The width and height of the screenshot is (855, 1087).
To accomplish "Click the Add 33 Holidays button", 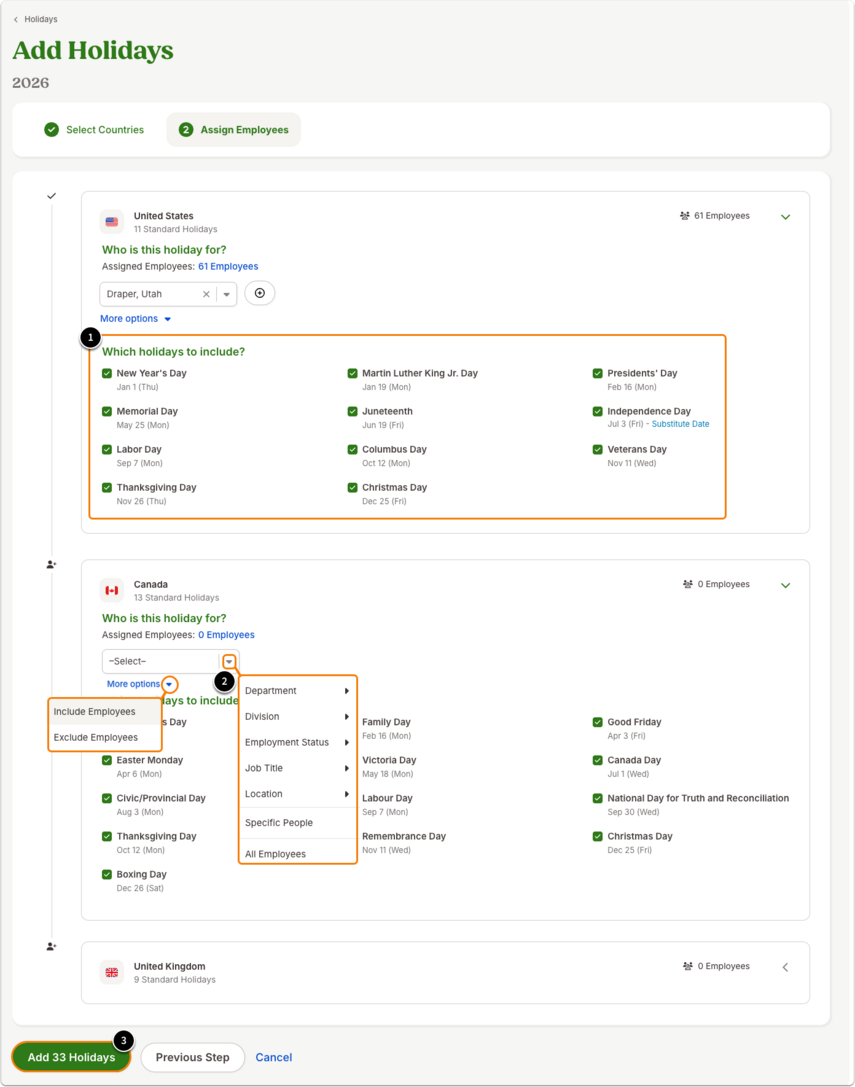I will (x=71, y=1057).
